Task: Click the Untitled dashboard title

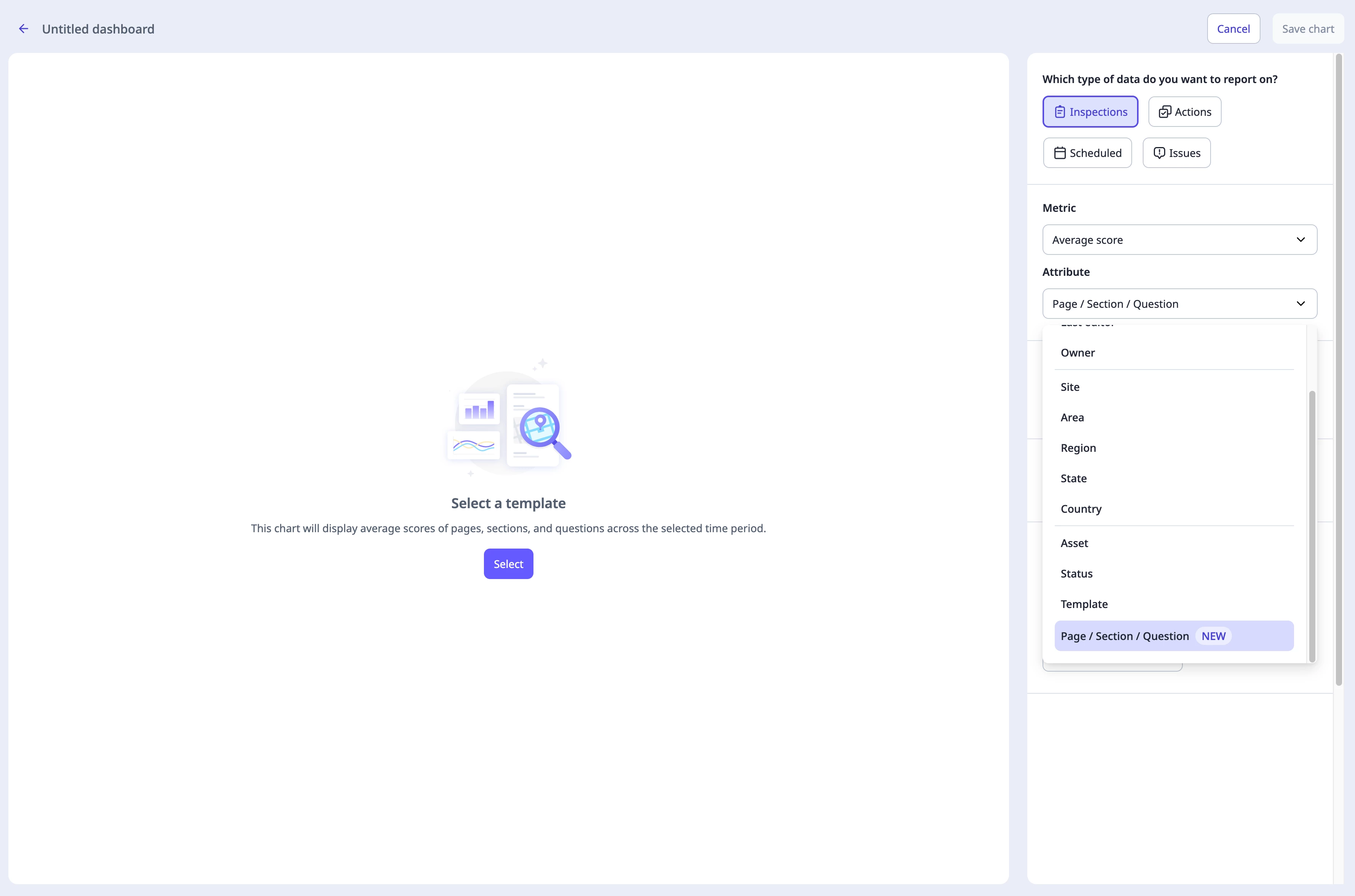Action: [98, 29]
